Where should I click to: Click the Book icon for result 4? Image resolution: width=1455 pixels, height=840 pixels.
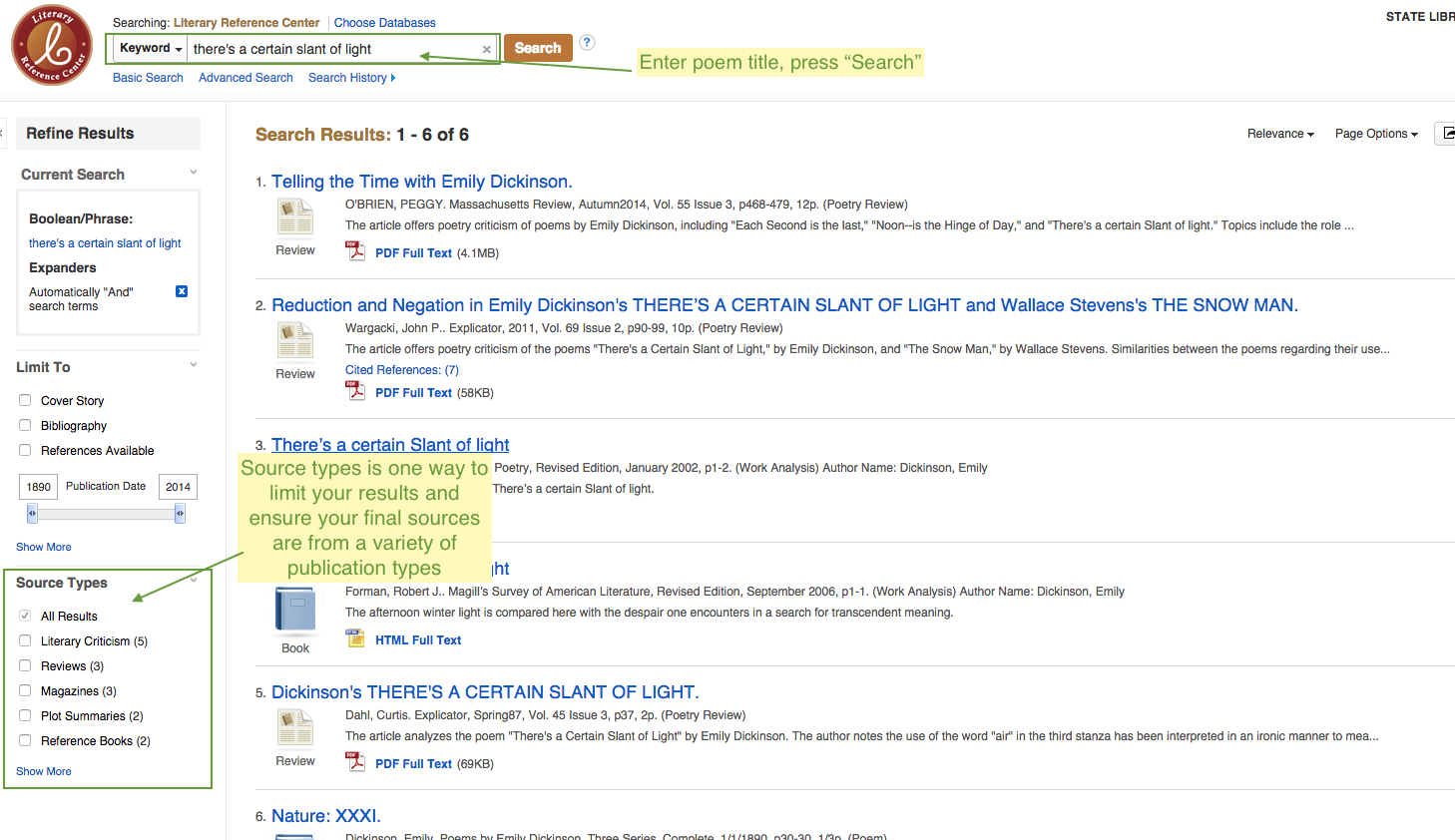[x=295, y=610]
